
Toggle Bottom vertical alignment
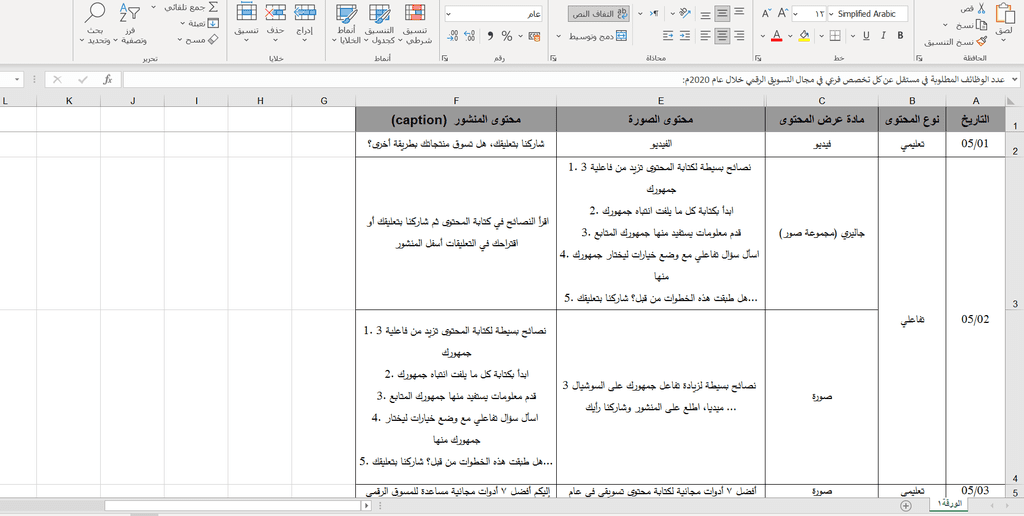pos(705,14)
